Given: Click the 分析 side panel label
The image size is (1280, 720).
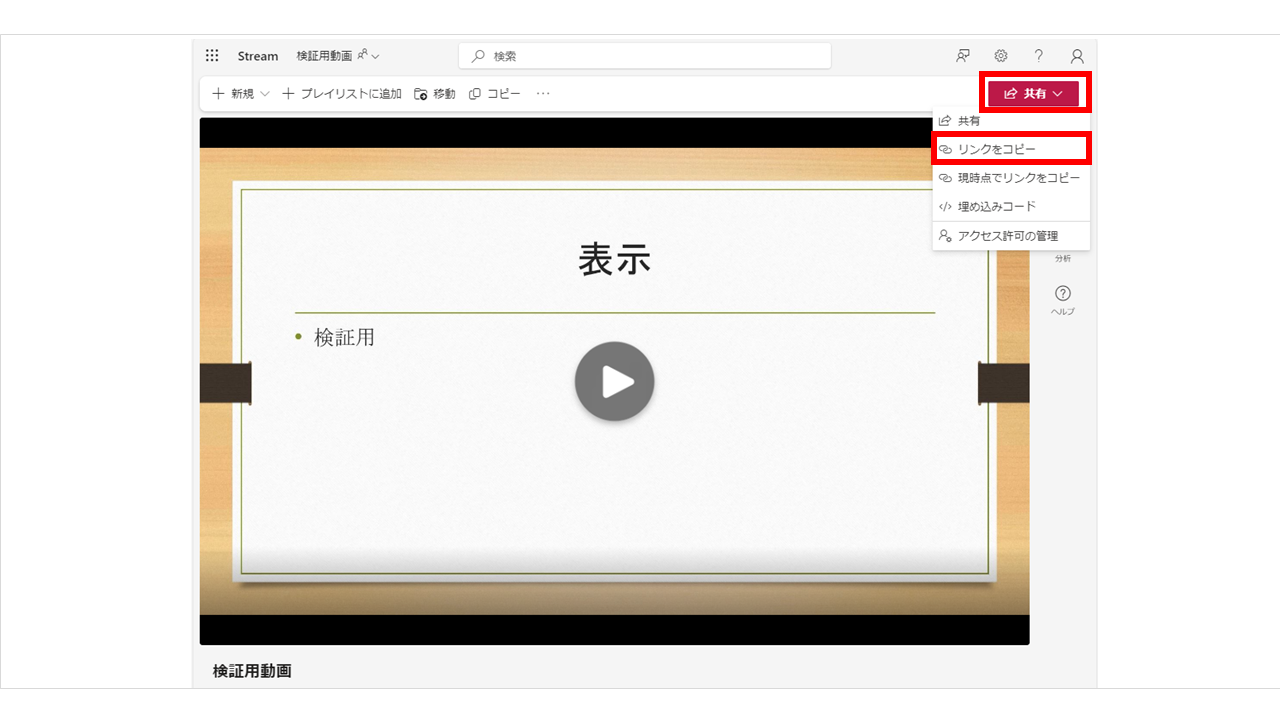Looking at the screenshot, I should pyautogui.click(x=1062, y=258).
